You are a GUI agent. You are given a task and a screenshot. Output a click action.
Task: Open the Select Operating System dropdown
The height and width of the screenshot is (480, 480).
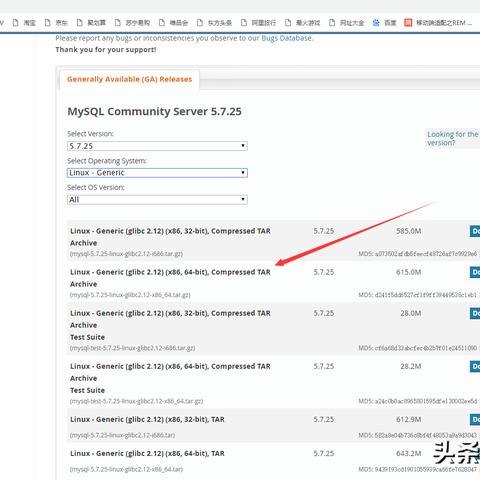(157, 173)
